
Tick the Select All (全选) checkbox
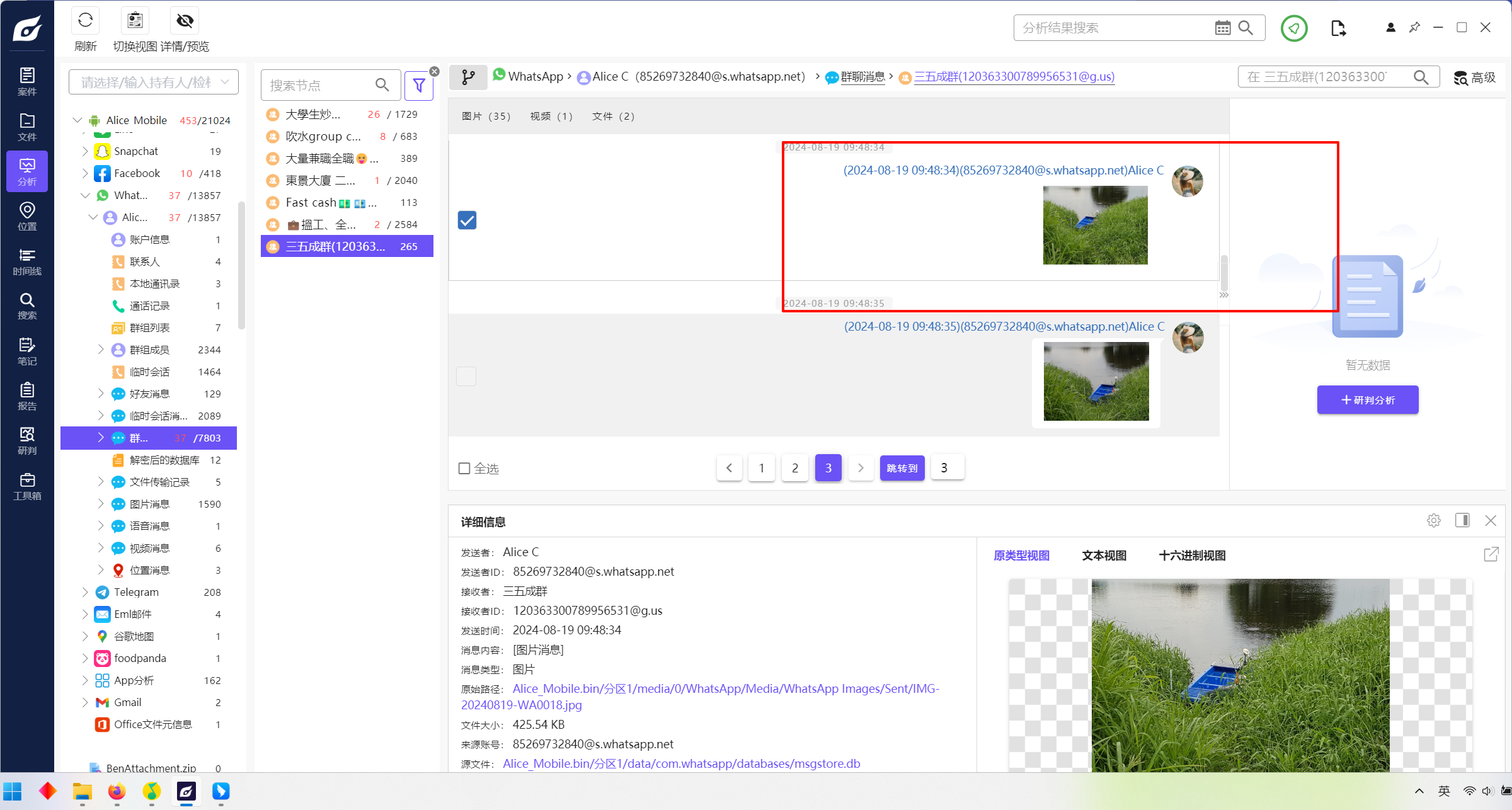(464, 468)
